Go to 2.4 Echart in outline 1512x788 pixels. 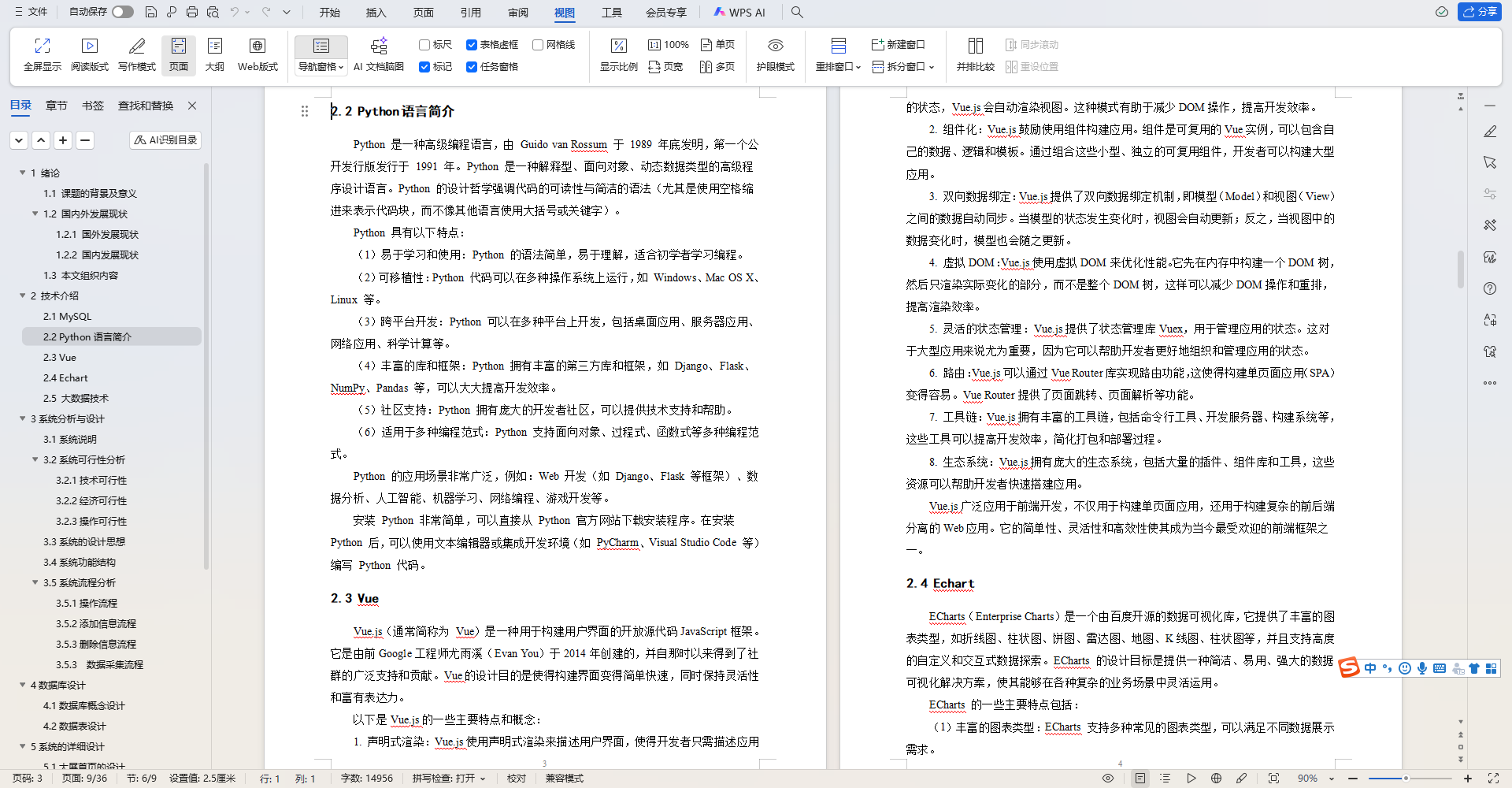click(x=65, y=377)
